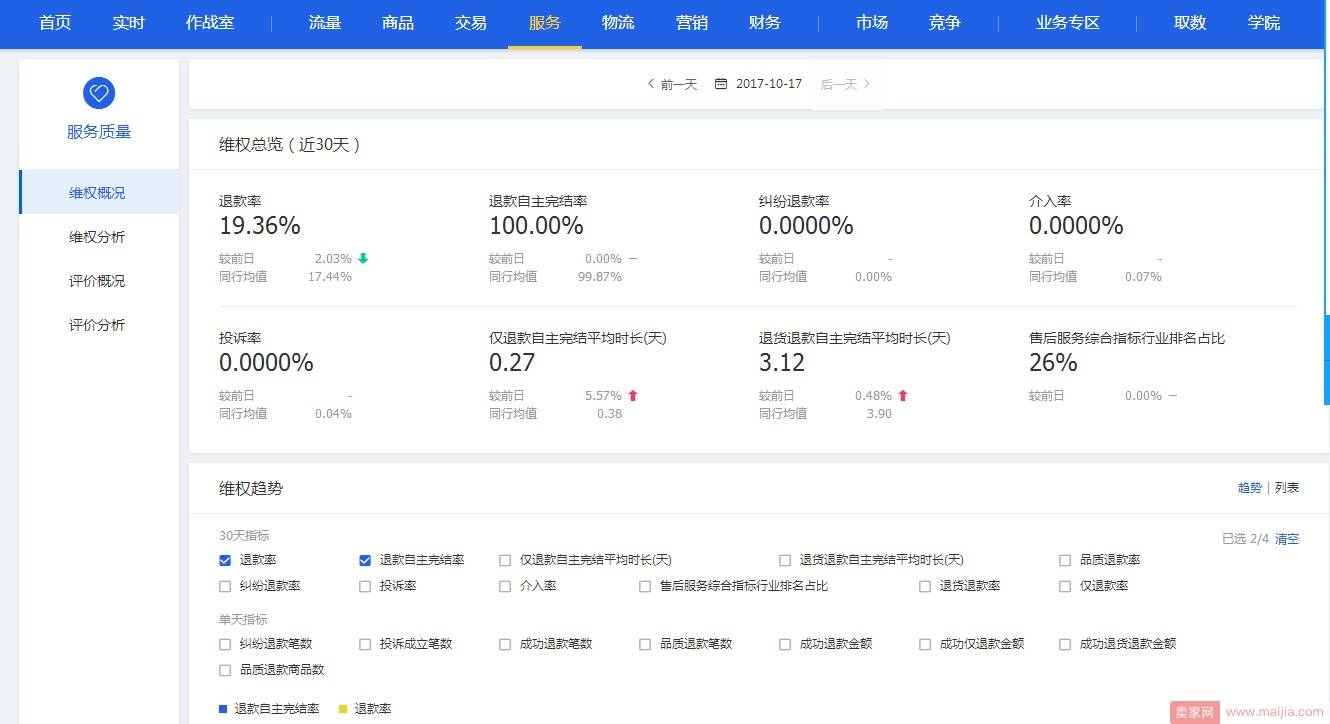Click the 已选 2/4 counter
The height and width of the screenshot is (724, 1330).
tap(1245, 539)
